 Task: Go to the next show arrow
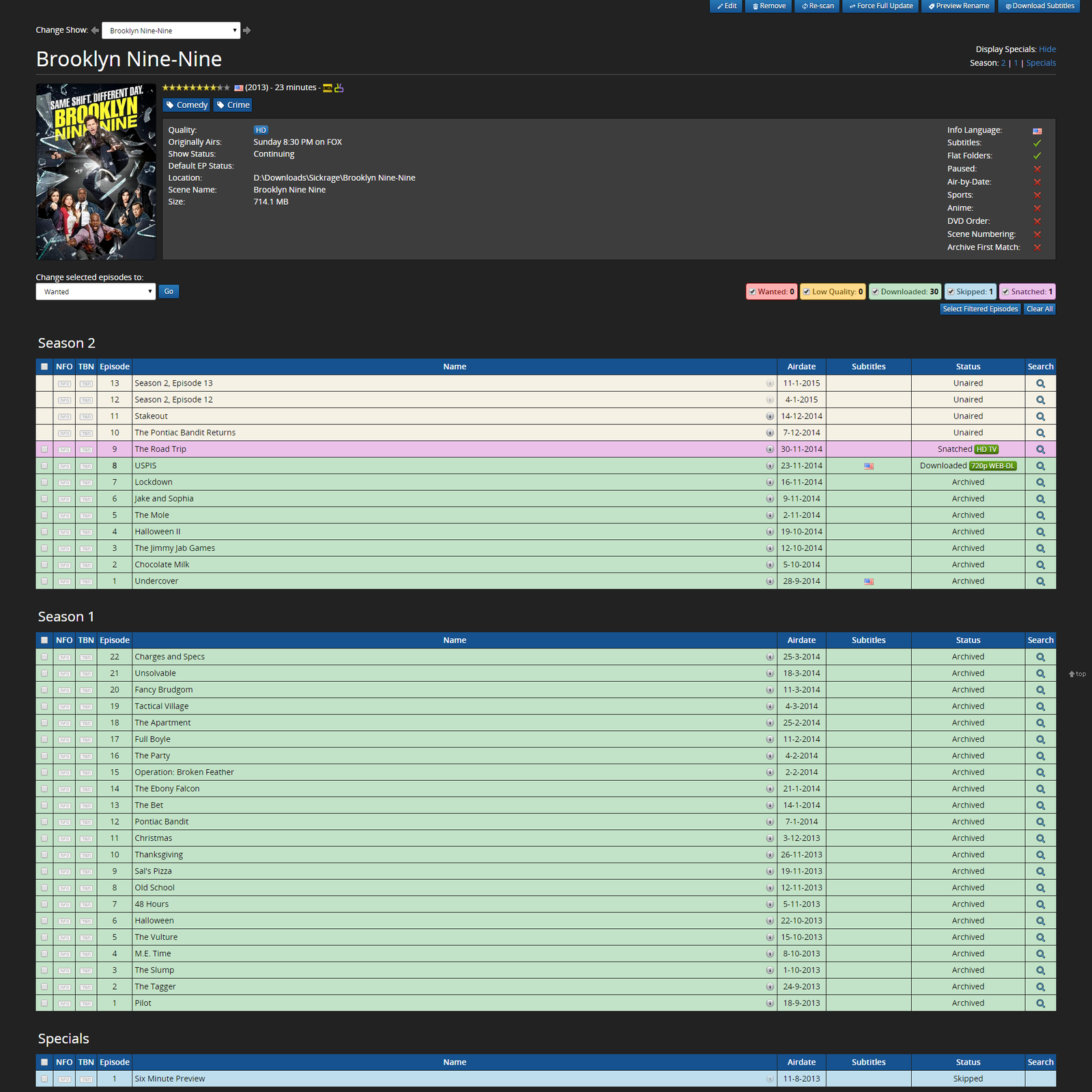click(x=247, y=30)
